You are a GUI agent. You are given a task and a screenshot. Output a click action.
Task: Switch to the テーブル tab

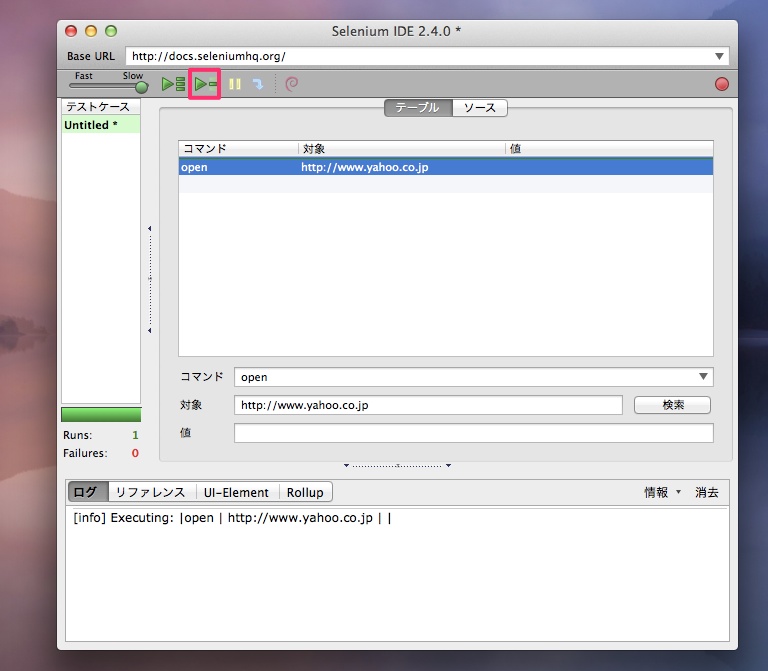coord(418,108)
